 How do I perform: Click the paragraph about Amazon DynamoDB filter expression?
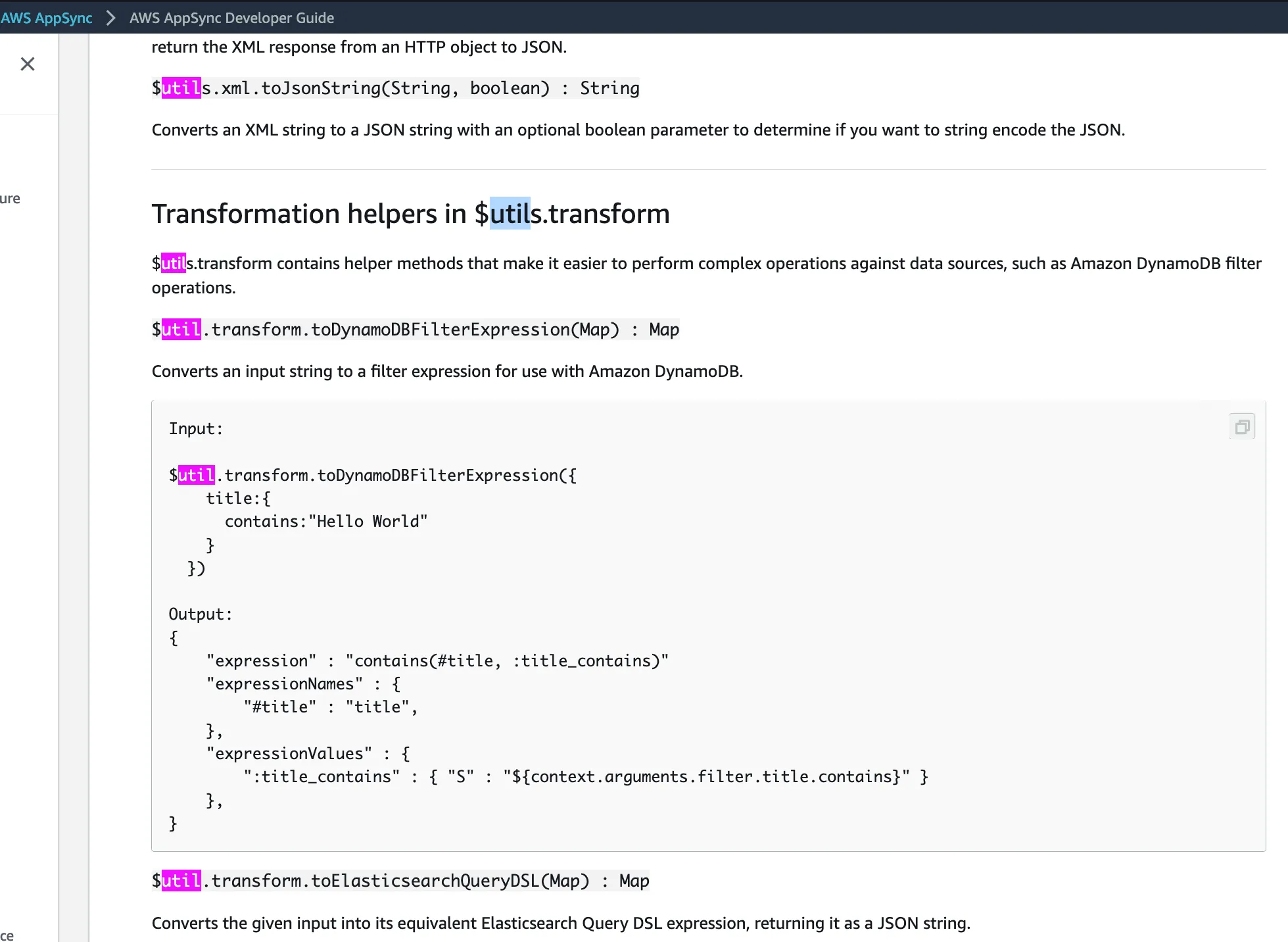click(x=447, y=372)
